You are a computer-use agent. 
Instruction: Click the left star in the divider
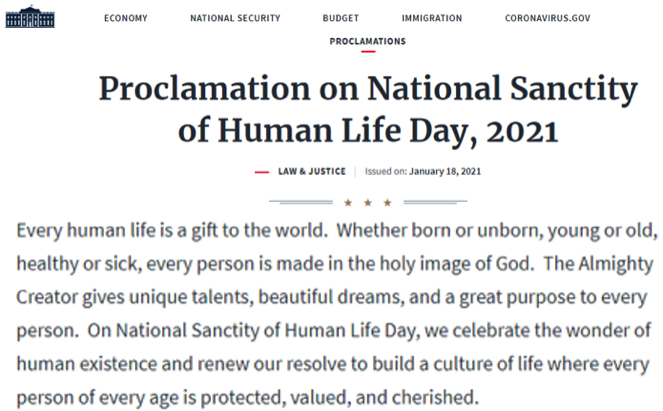tap(347, 202)
